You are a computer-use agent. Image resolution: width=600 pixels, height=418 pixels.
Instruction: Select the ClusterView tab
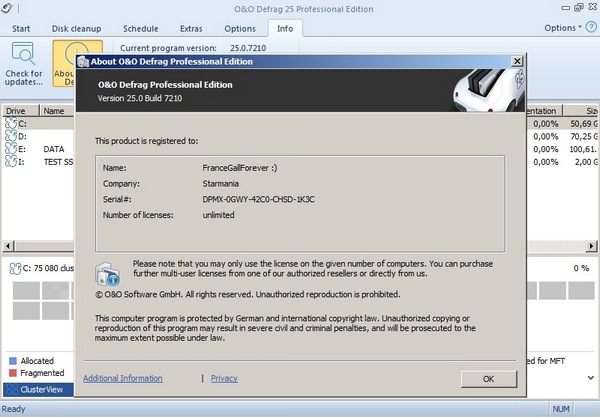(x=38, y=390)
